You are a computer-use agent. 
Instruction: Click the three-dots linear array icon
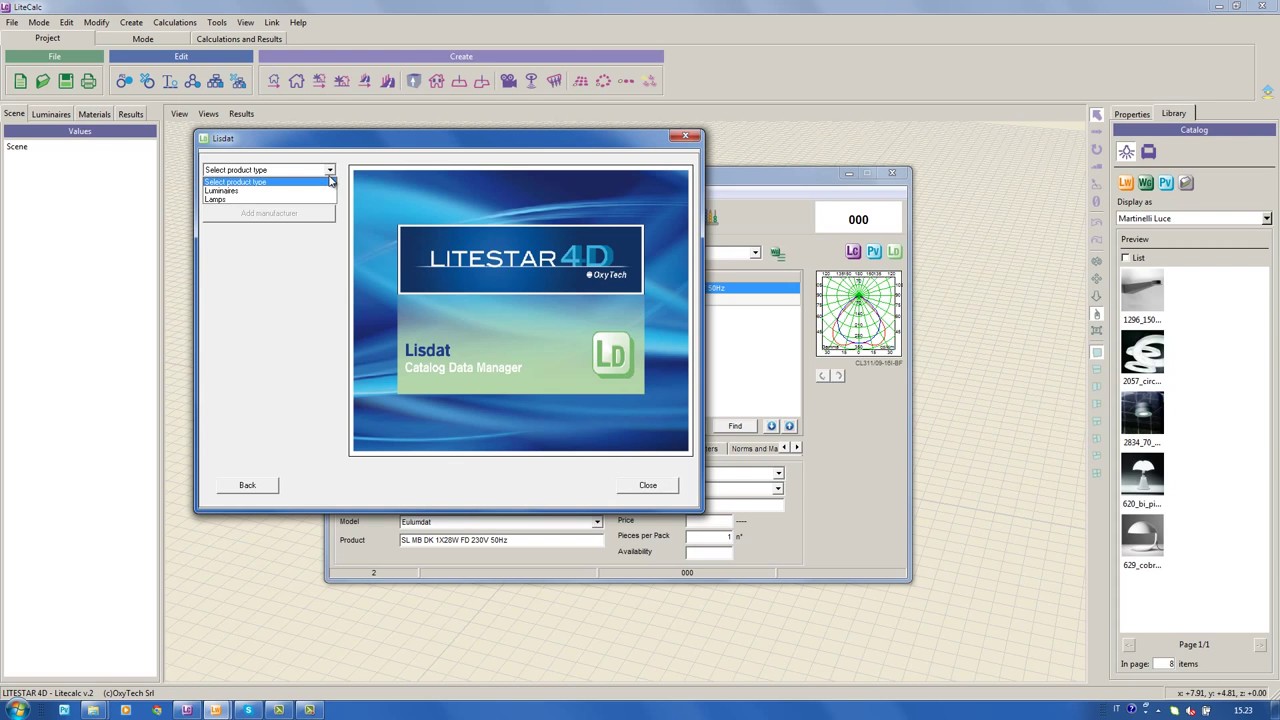pyautogui.click(x=626, y=81)
